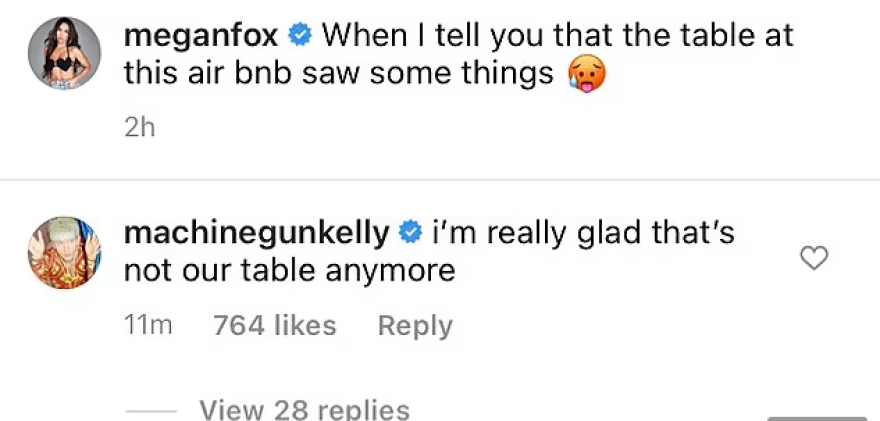Click the divider line between caption and comment
Screen dimensions: 880x421
[x=440, y=181]
